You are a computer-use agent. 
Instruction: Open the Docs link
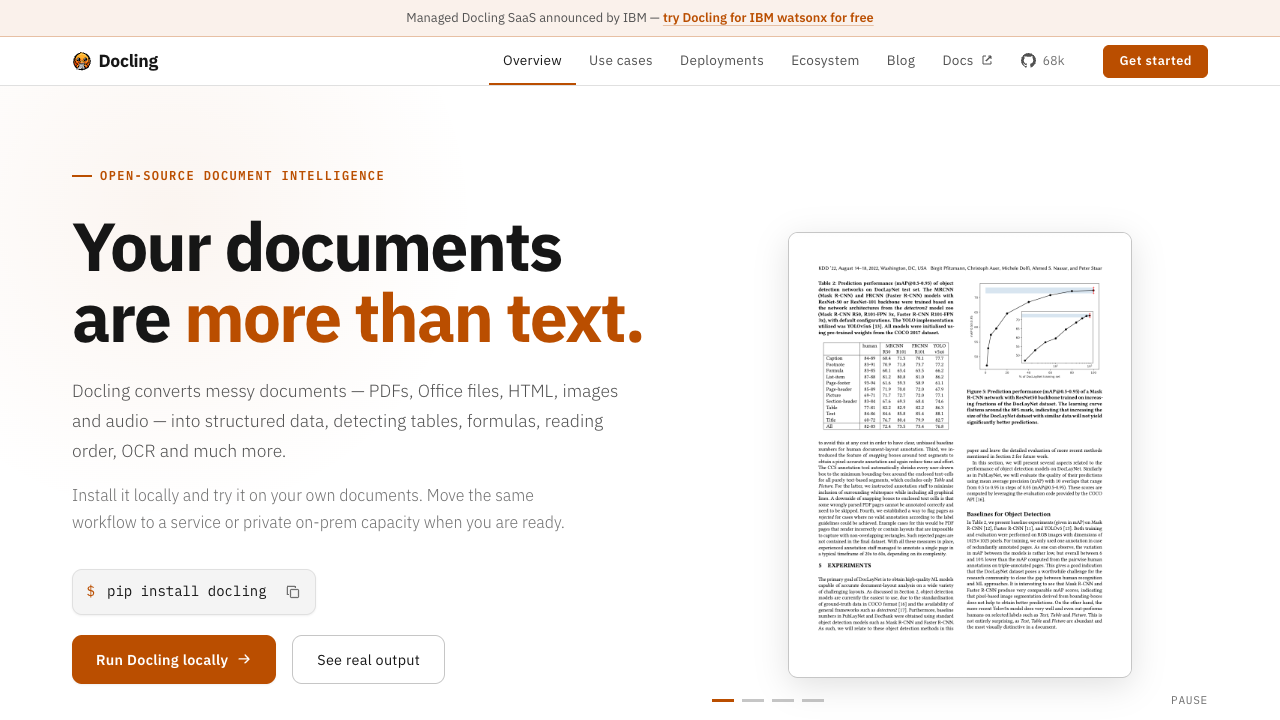point(967,61)
